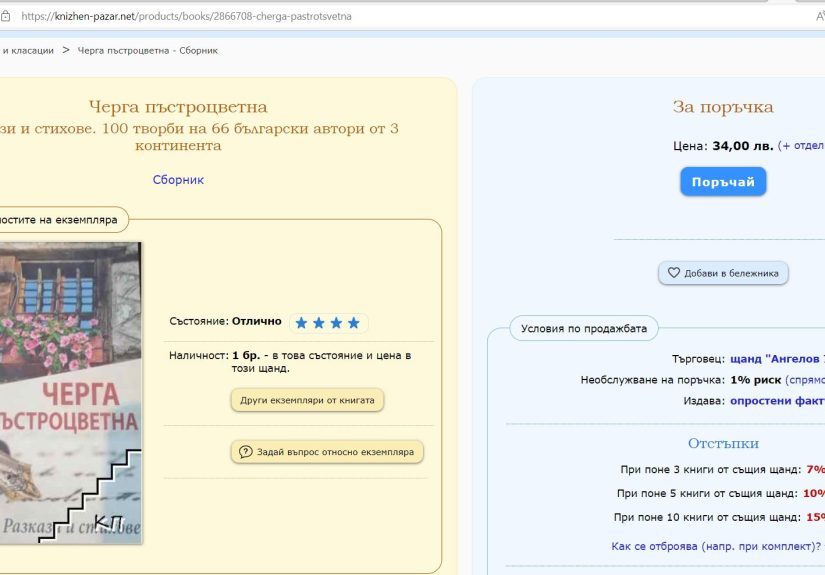This screenshot has height=575, width=825.
Task: Open the щанд "Ангелов" seller link
Action: point(777,359)
